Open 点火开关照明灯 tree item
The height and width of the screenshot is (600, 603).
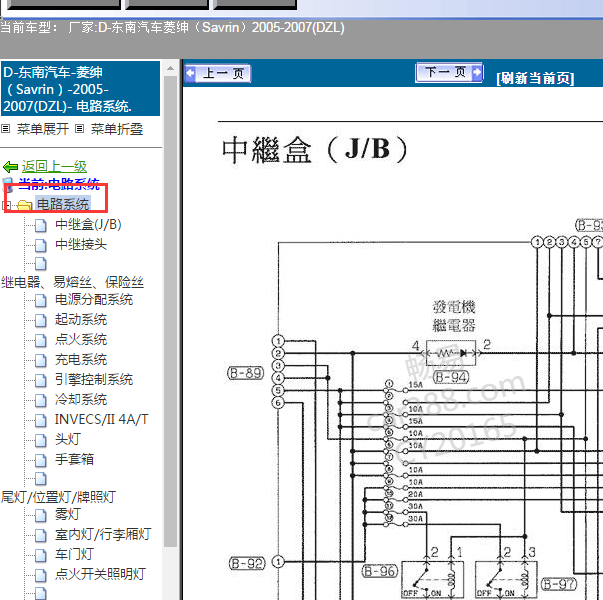click(100, 574)
